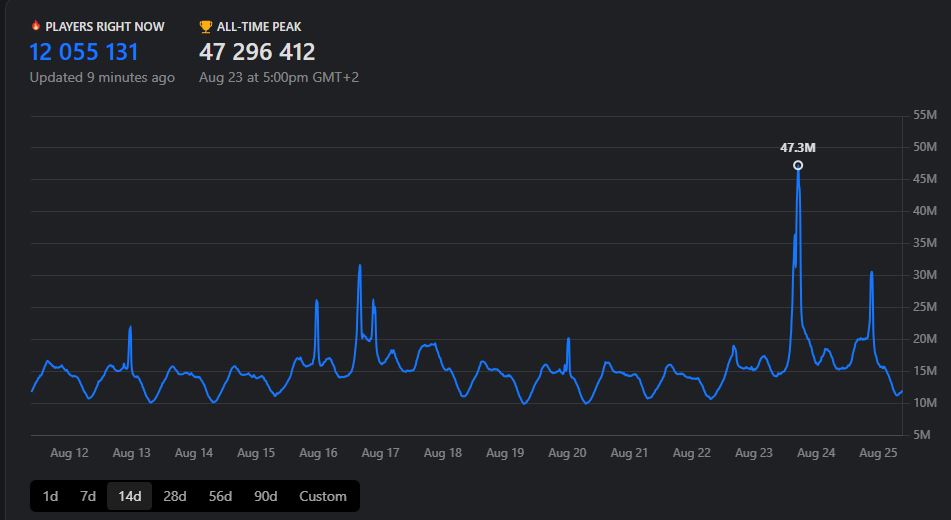Click the 47 296 412 all-time peak value
Viewport: 951px width, 520px height.
click(257, 52)
